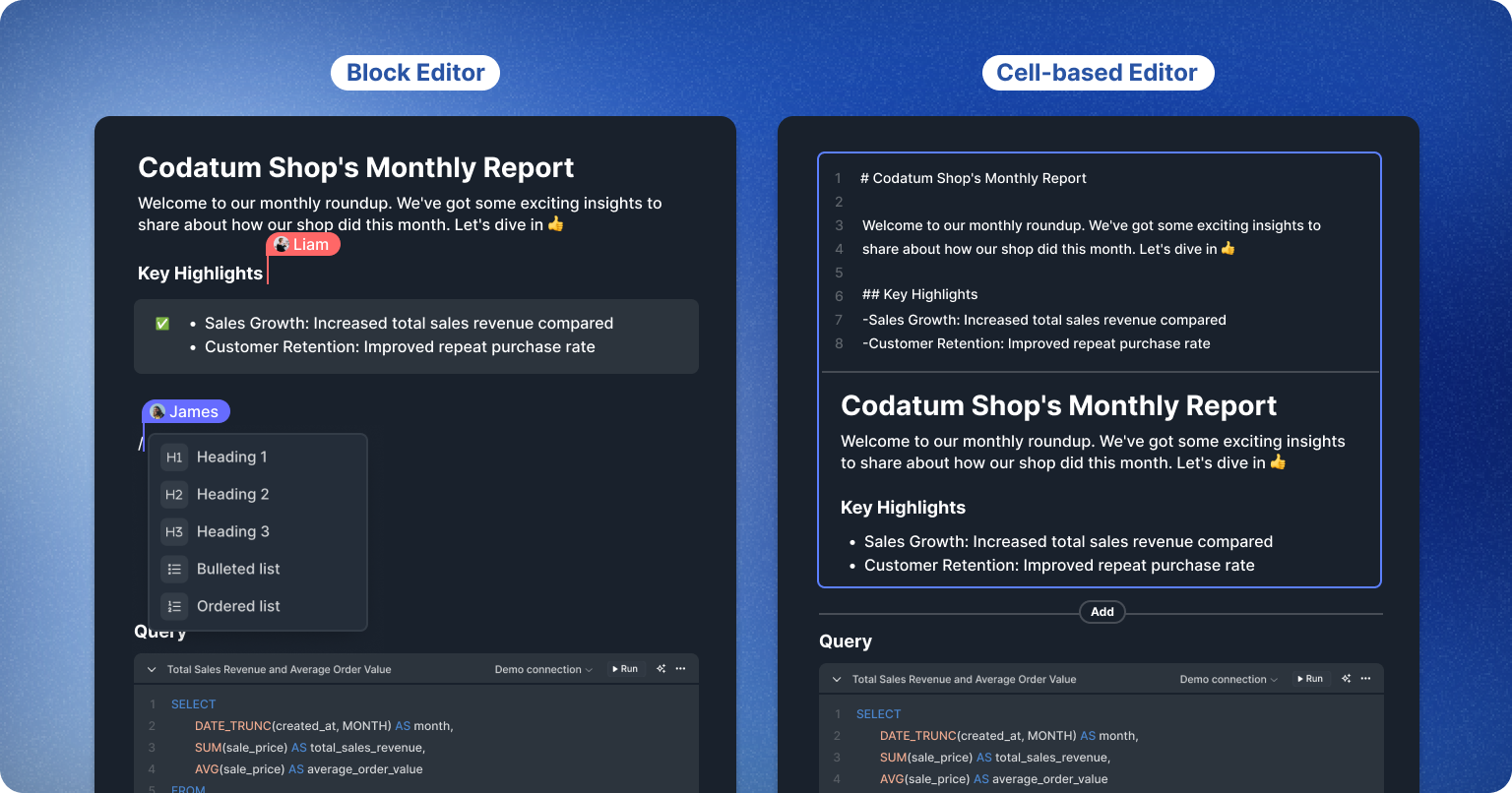Click the AI sparkle icon in Block Editor query

click(661, 669)
